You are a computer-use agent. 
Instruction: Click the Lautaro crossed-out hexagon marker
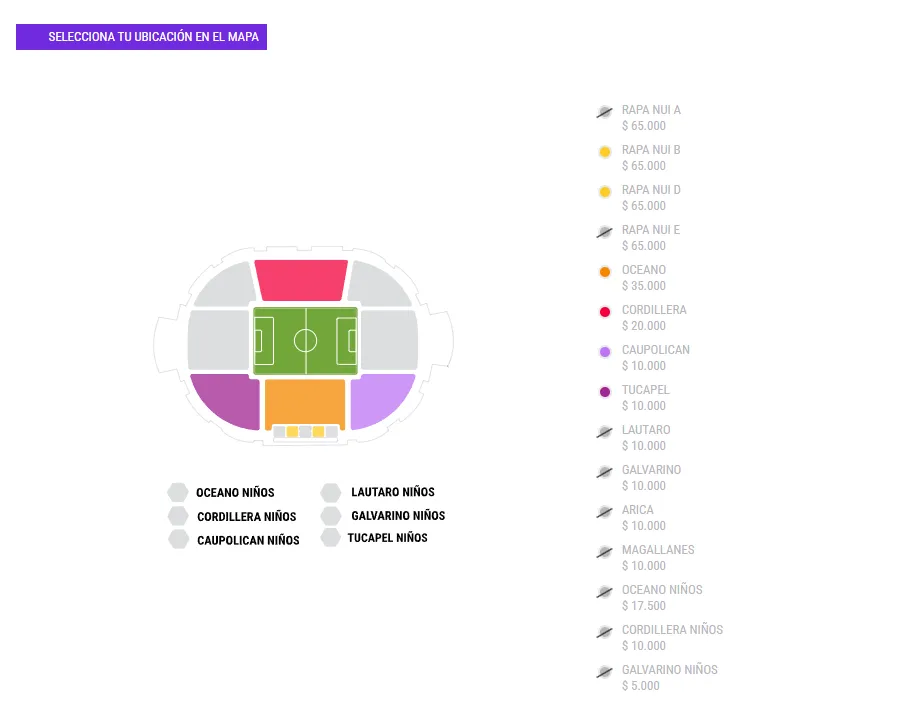click(x=604, y=431)
